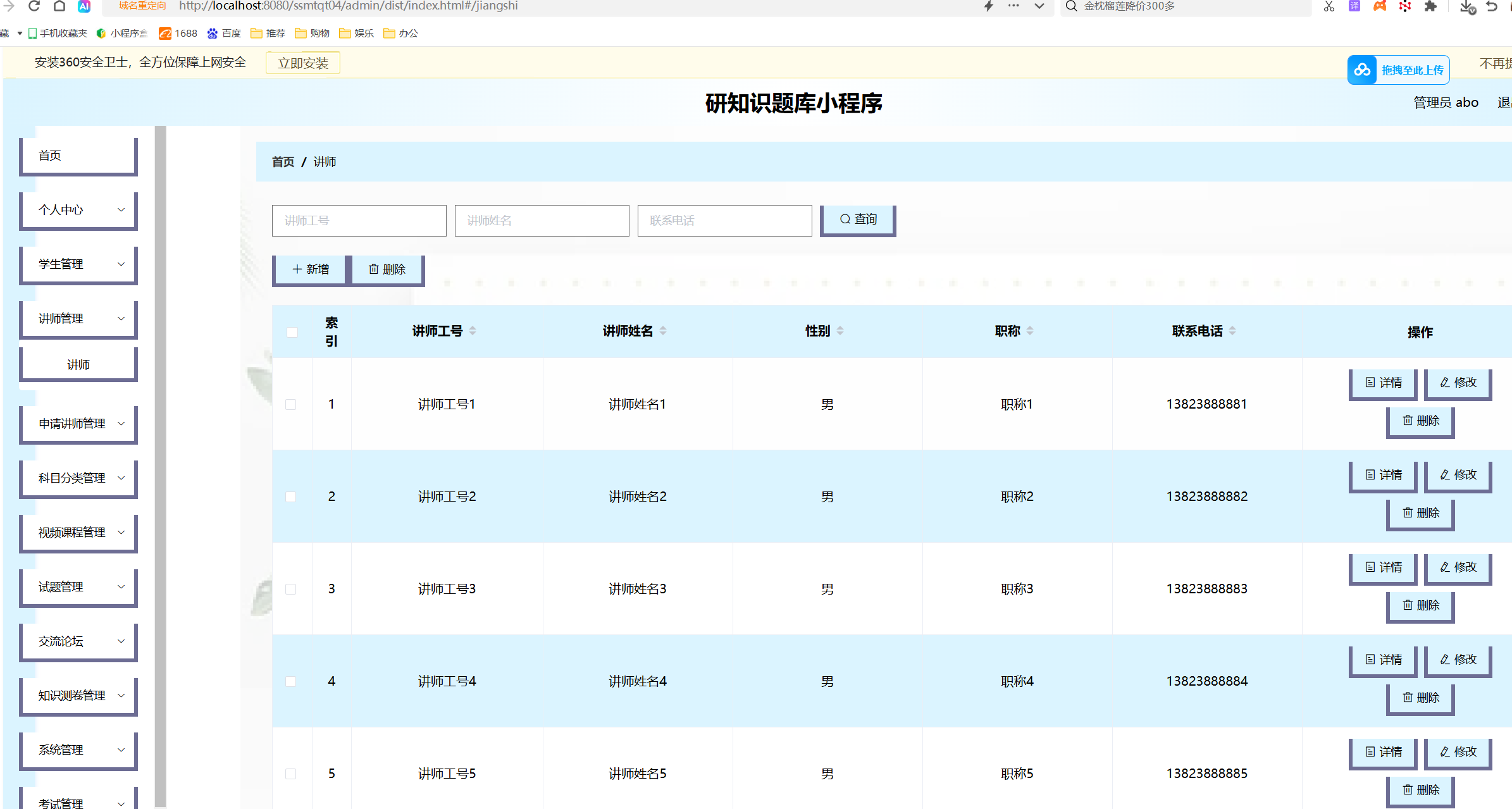Click the forward navigation arrow
The height and width of the screenshot is (809, 1512).
9,6
